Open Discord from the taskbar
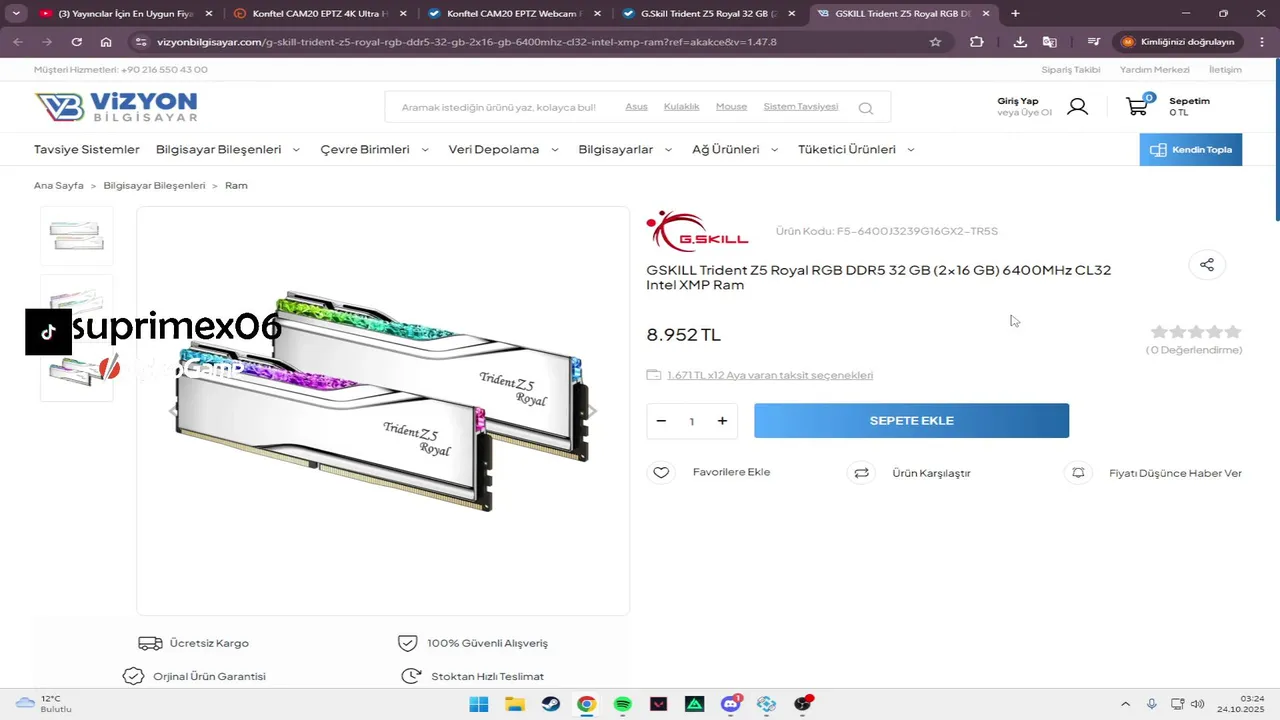 [731, 704]
